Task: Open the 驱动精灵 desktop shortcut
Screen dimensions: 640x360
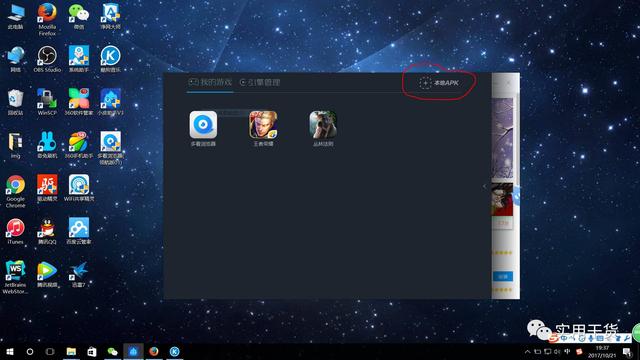Action: (x=47, y=188)
